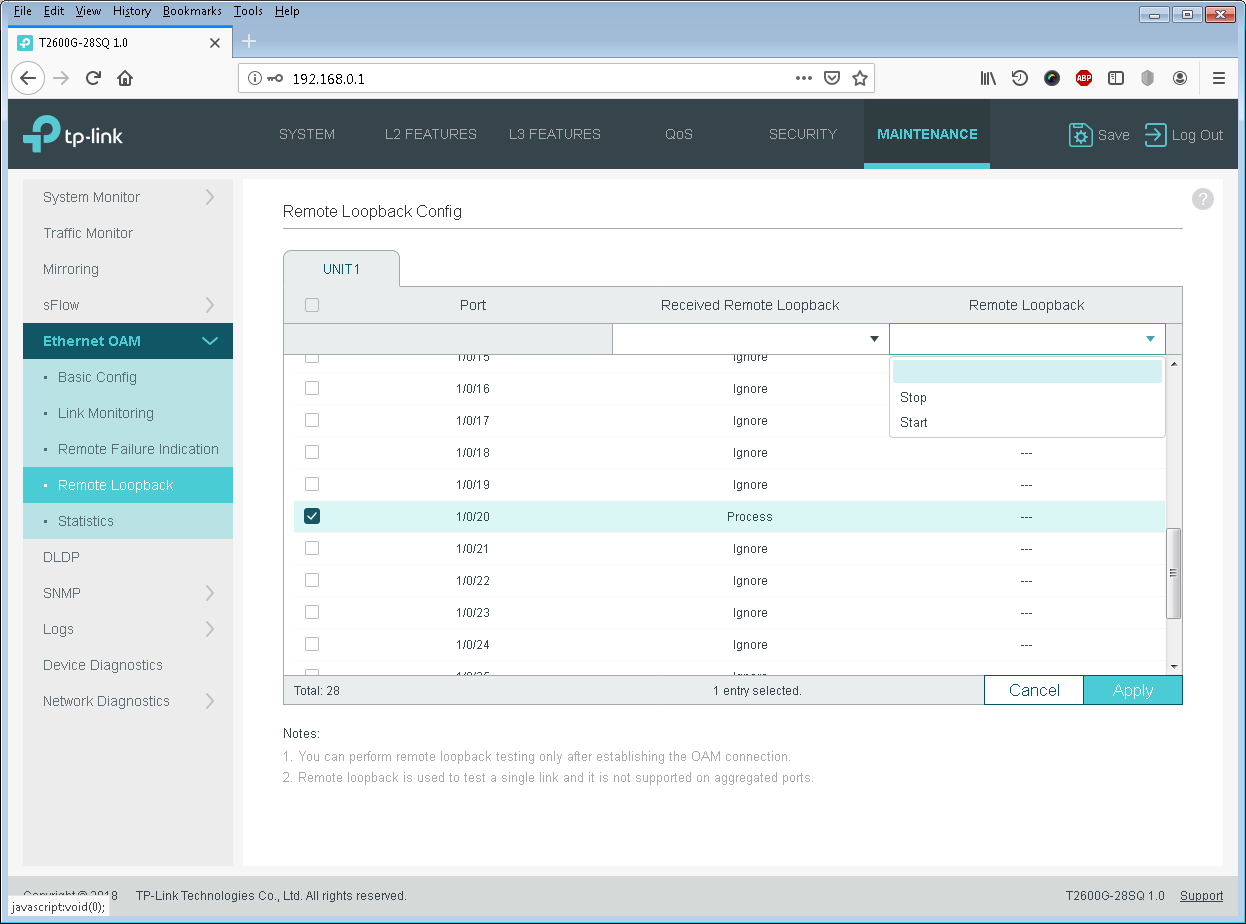The height and width of the screenshot is (924, 1246).
Task: Click the Save gear icon
Action: coord(1081,135)
